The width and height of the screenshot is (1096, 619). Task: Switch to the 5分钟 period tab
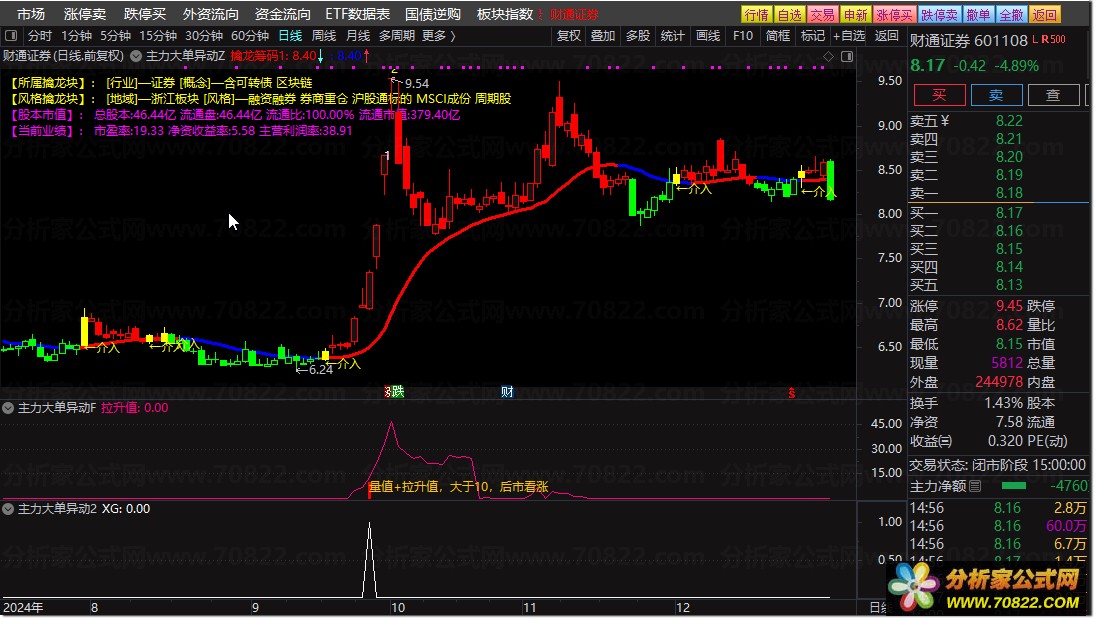click(x=115, y=35)
